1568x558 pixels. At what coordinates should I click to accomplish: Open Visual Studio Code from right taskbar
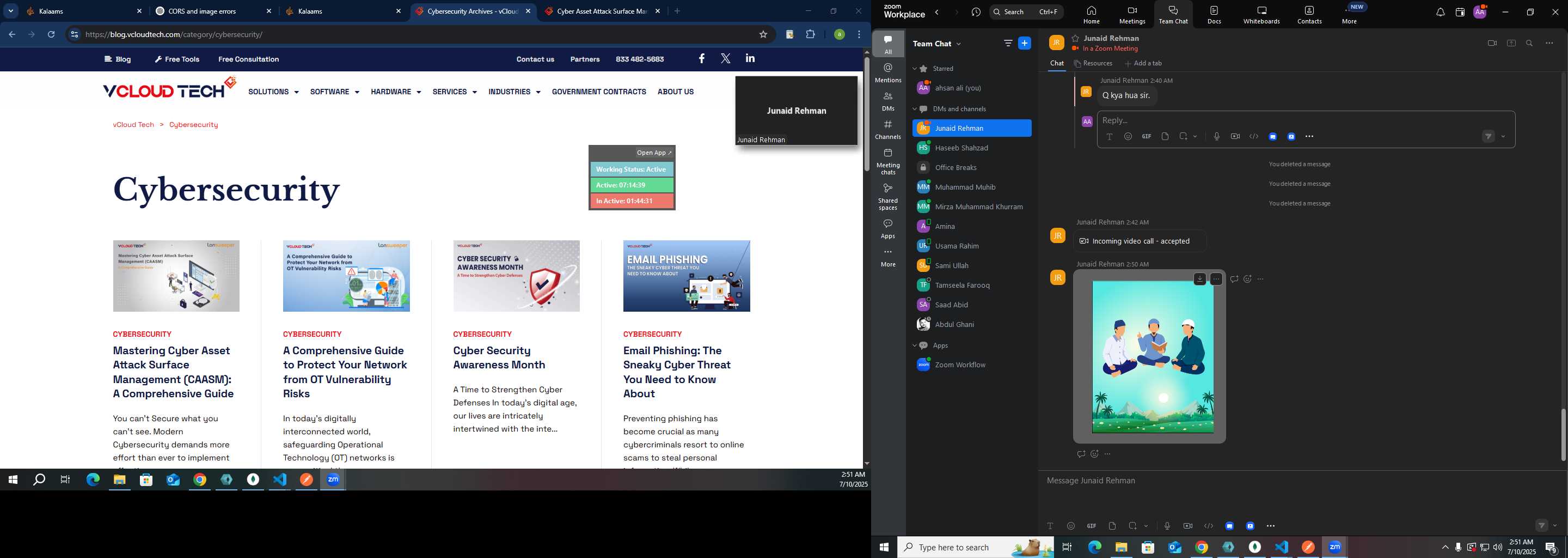pos(1281,547)
